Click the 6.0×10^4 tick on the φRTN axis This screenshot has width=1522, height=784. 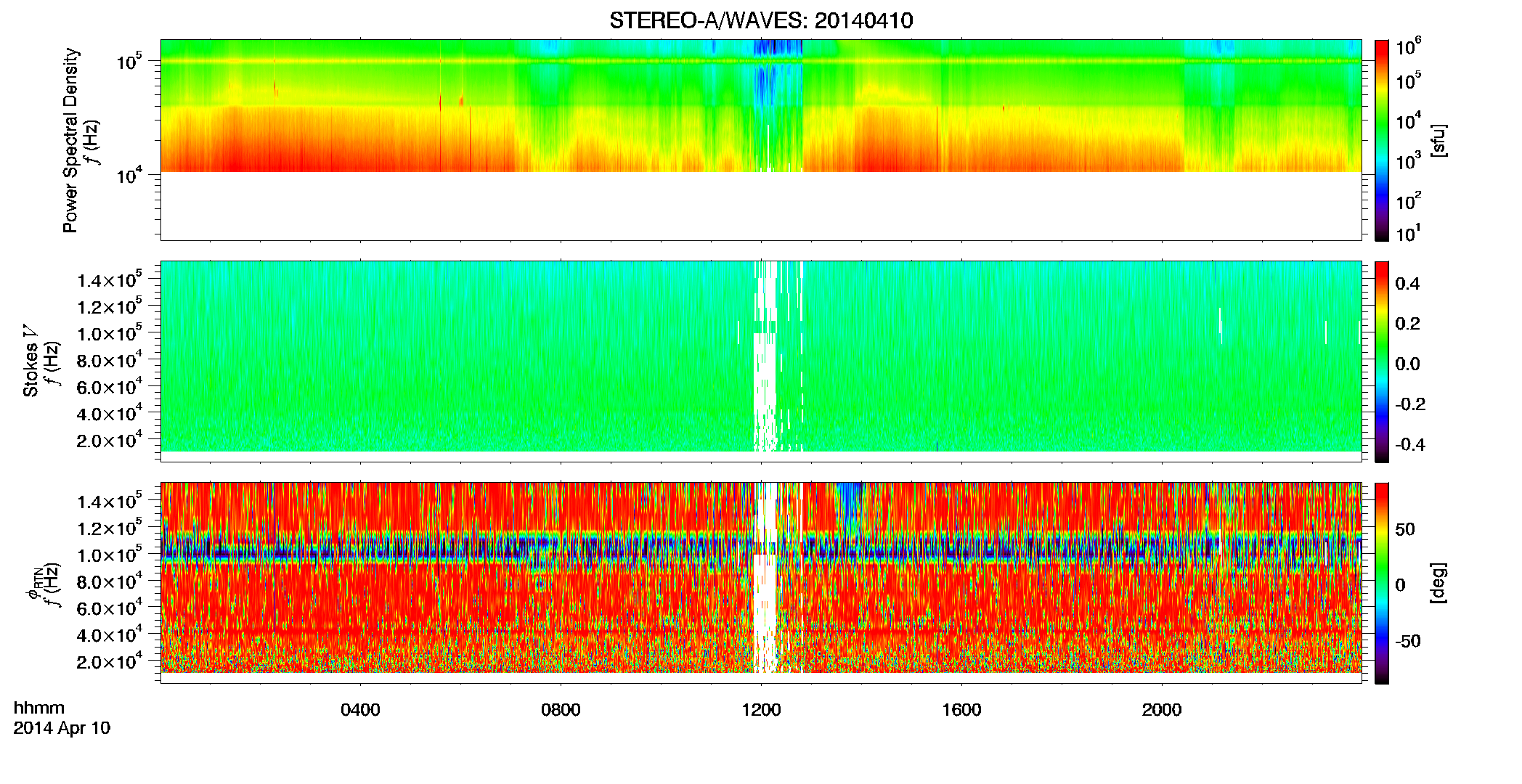click(110, 608)
